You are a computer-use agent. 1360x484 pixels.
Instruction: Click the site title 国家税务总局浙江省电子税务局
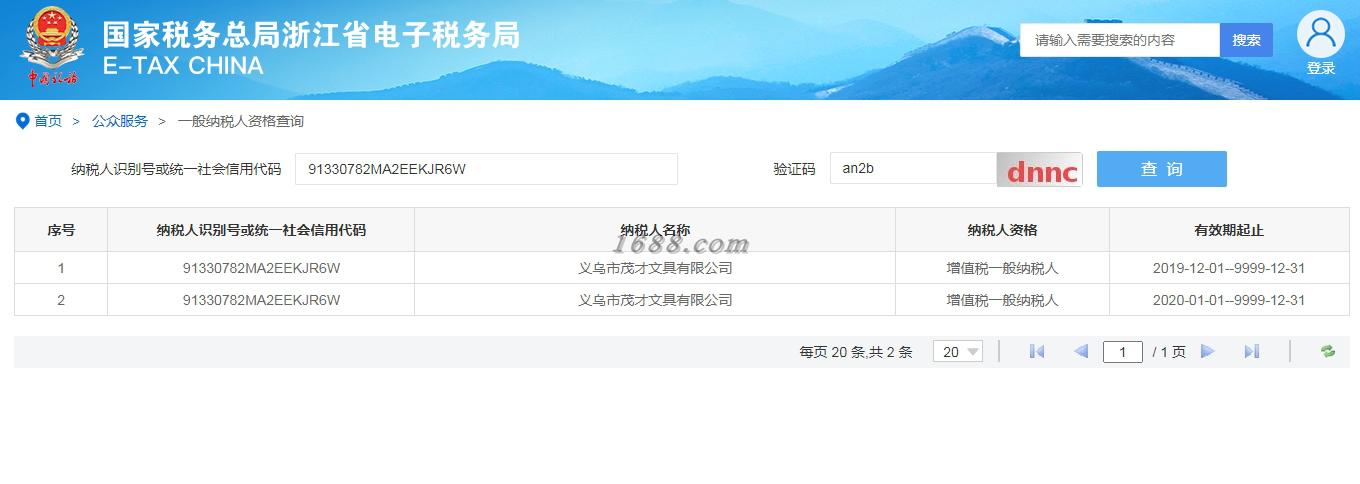[x=312, y=34]
